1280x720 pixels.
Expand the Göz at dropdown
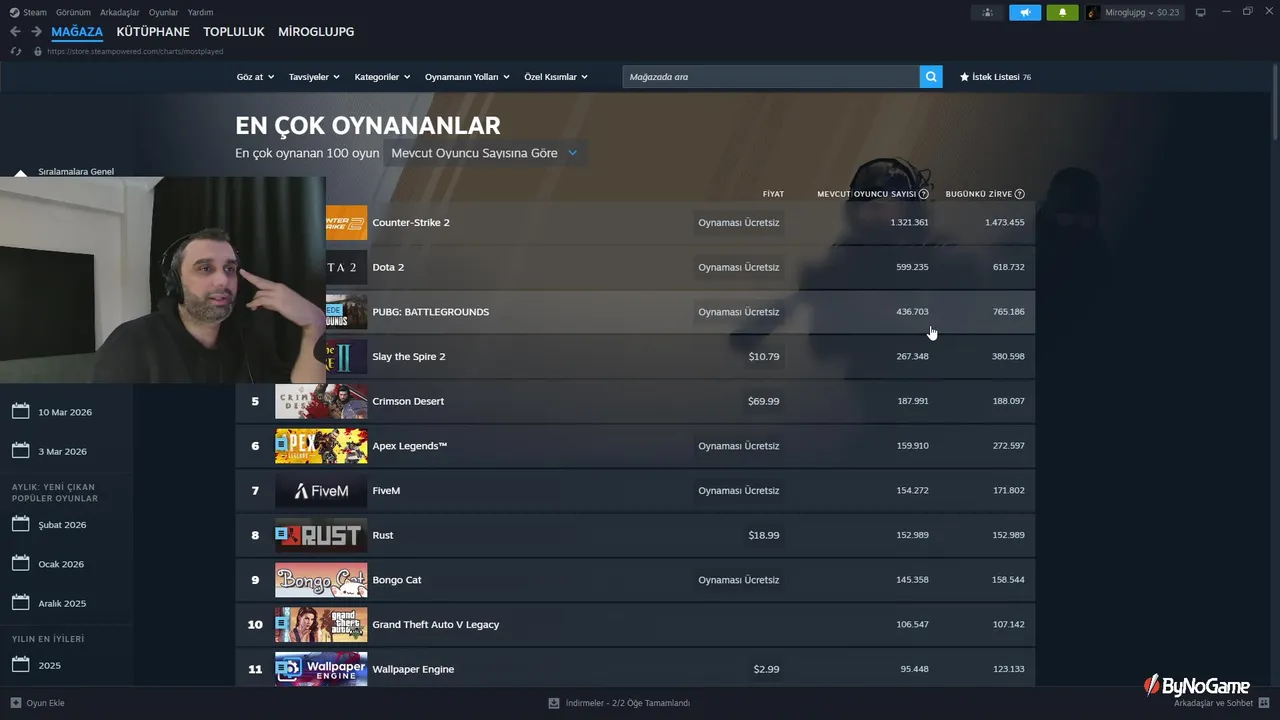pyautogui.click(x=256, y=77)
